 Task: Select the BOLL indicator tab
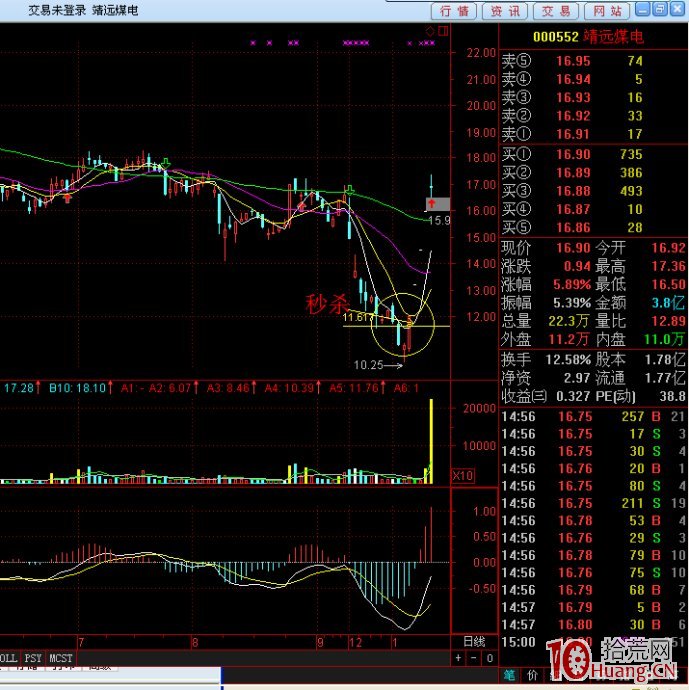(8, 658)
